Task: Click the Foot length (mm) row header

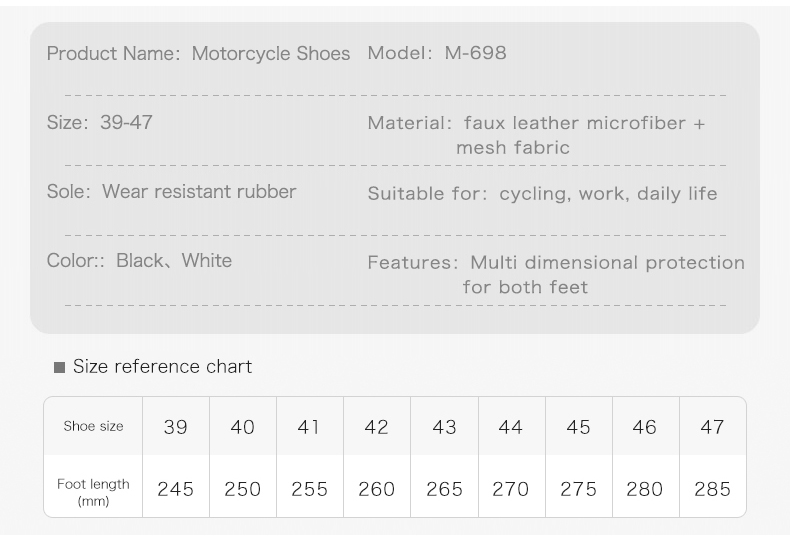Action: coord(93,490)
